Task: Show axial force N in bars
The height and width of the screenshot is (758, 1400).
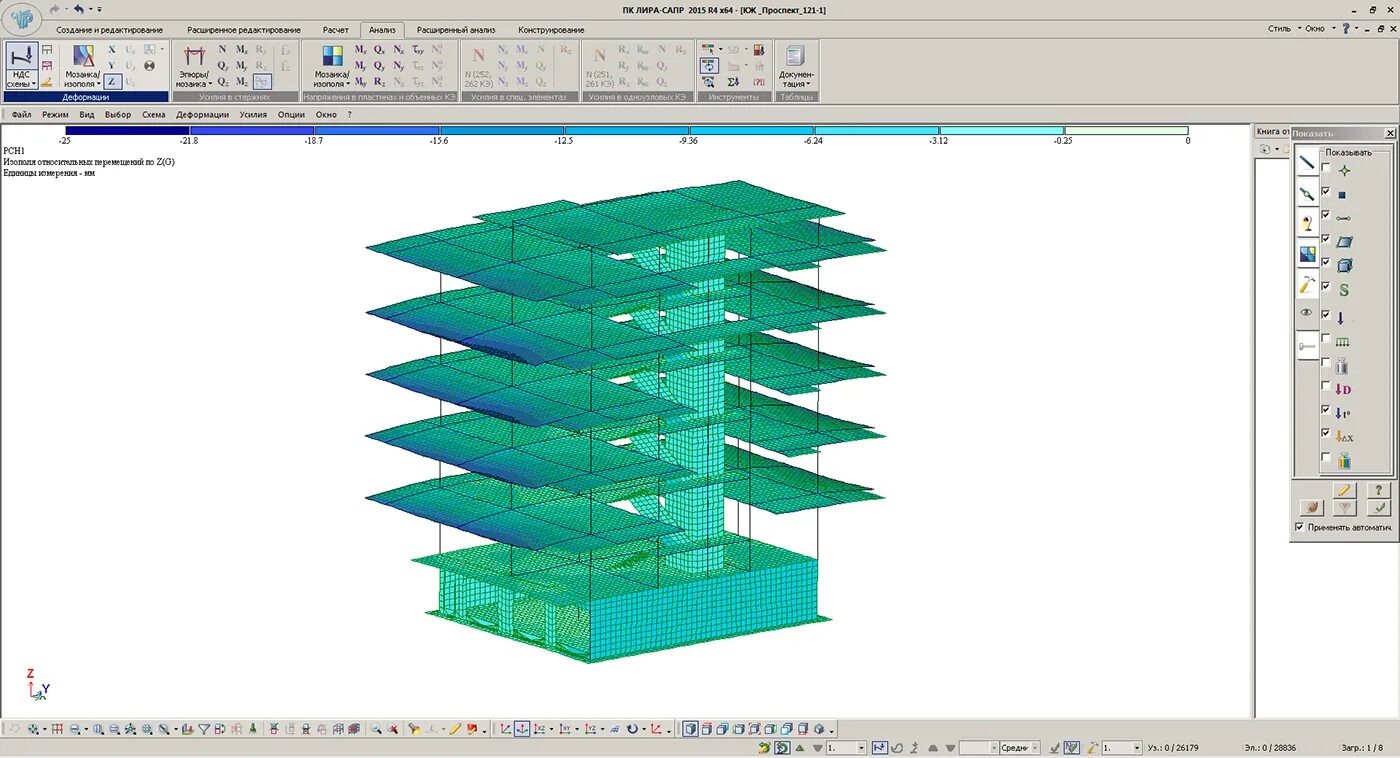Action: 222,49
